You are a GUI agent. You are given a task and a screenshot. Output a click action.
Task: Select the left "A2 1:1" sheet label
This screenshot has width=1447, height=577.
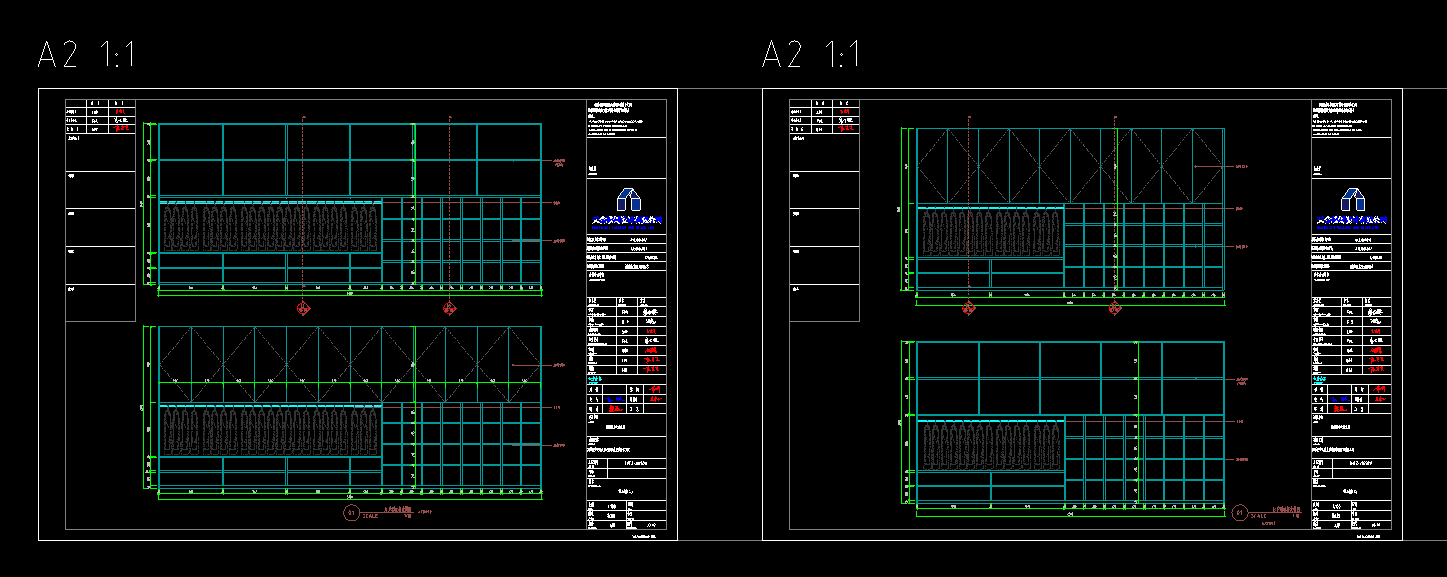point(86,55)
